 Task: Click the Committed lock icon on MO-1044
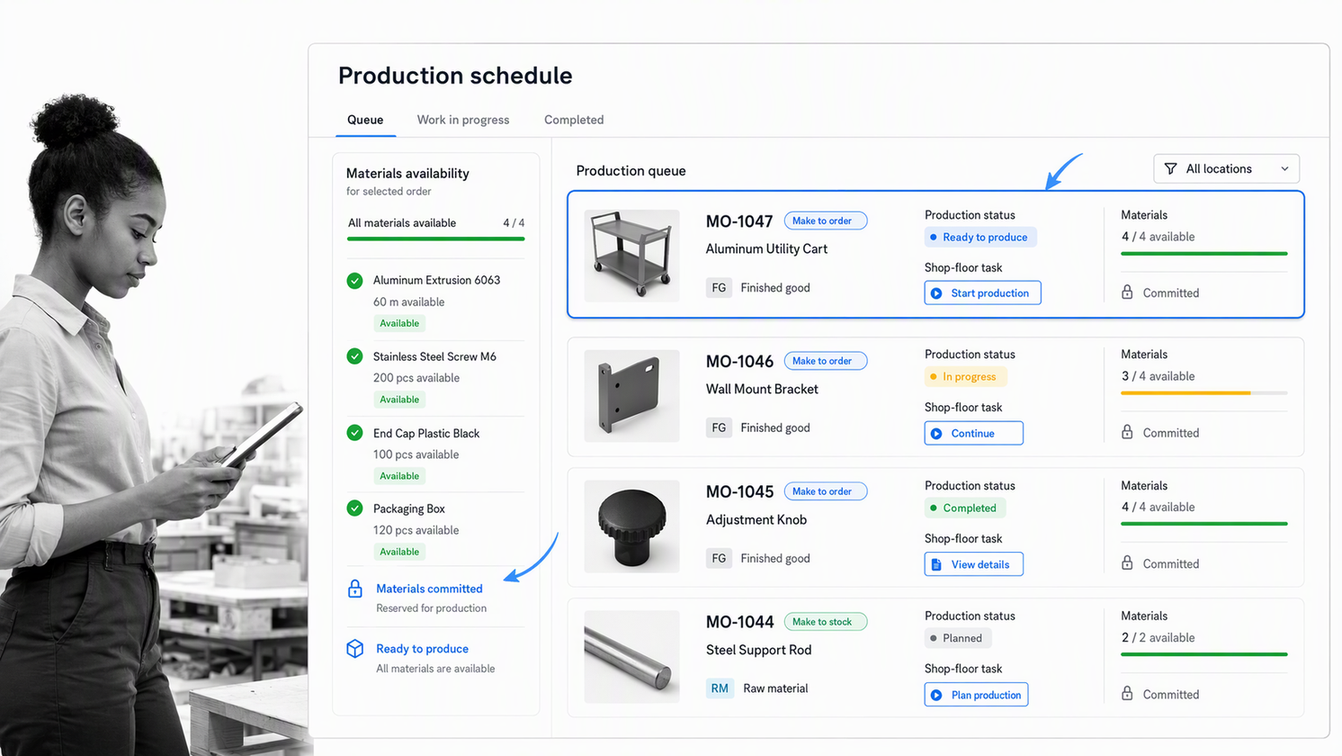pos(1127,694)
